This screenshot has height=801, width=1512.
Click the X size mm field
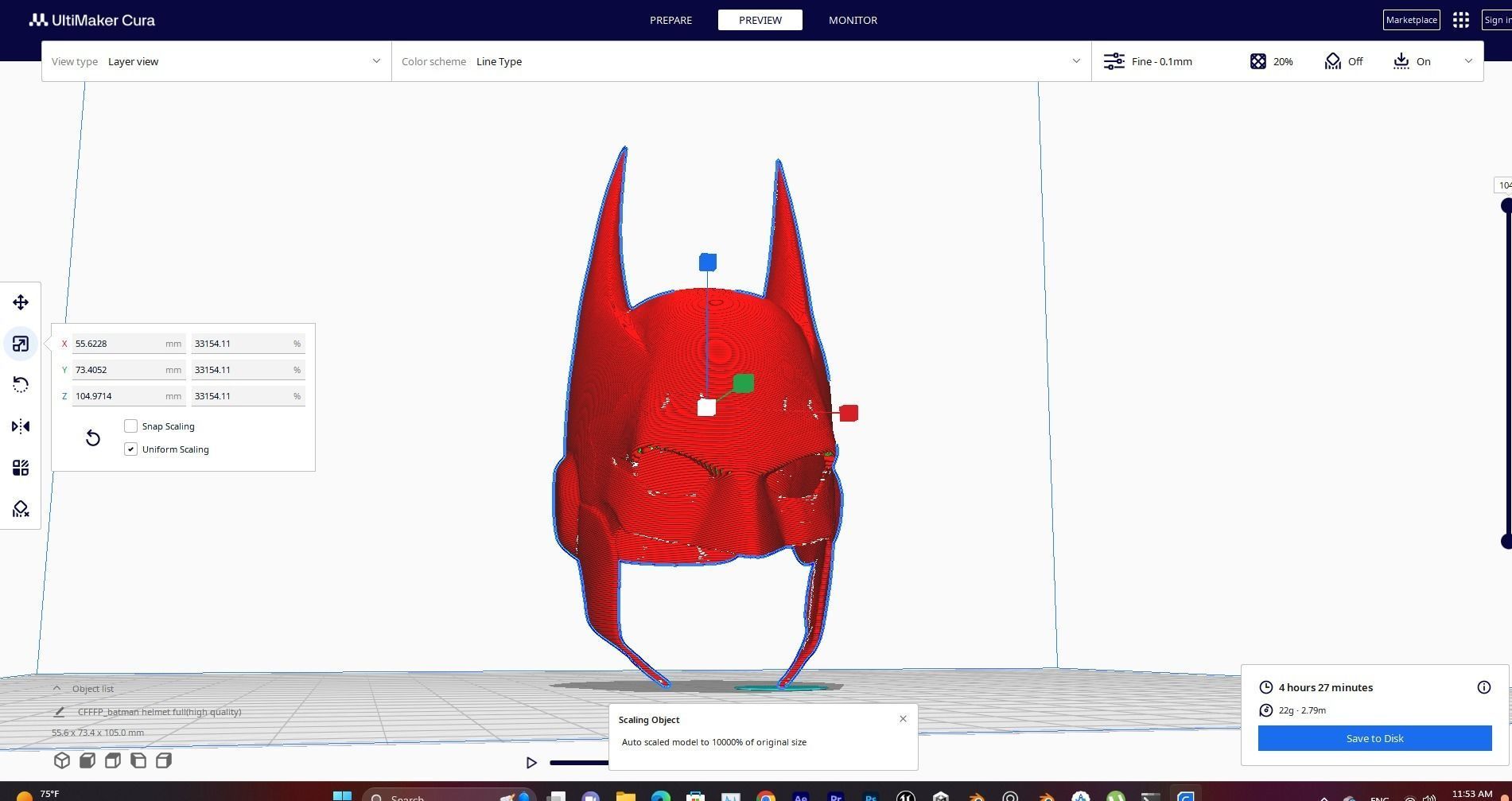(x=129, y=344)
